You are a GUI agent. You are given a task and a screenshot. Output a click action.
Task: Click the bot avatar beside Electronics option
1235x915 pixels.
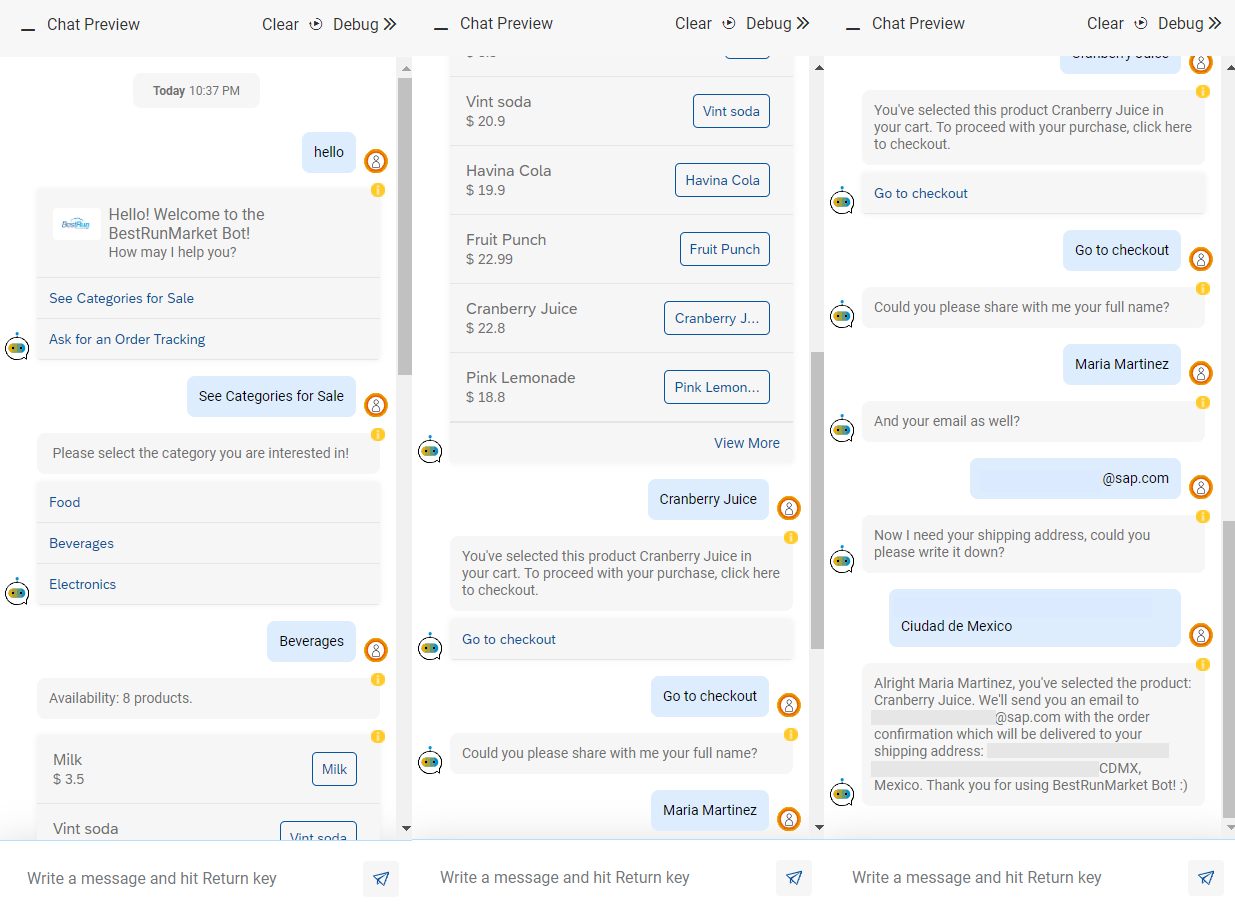tap(17, 591)
